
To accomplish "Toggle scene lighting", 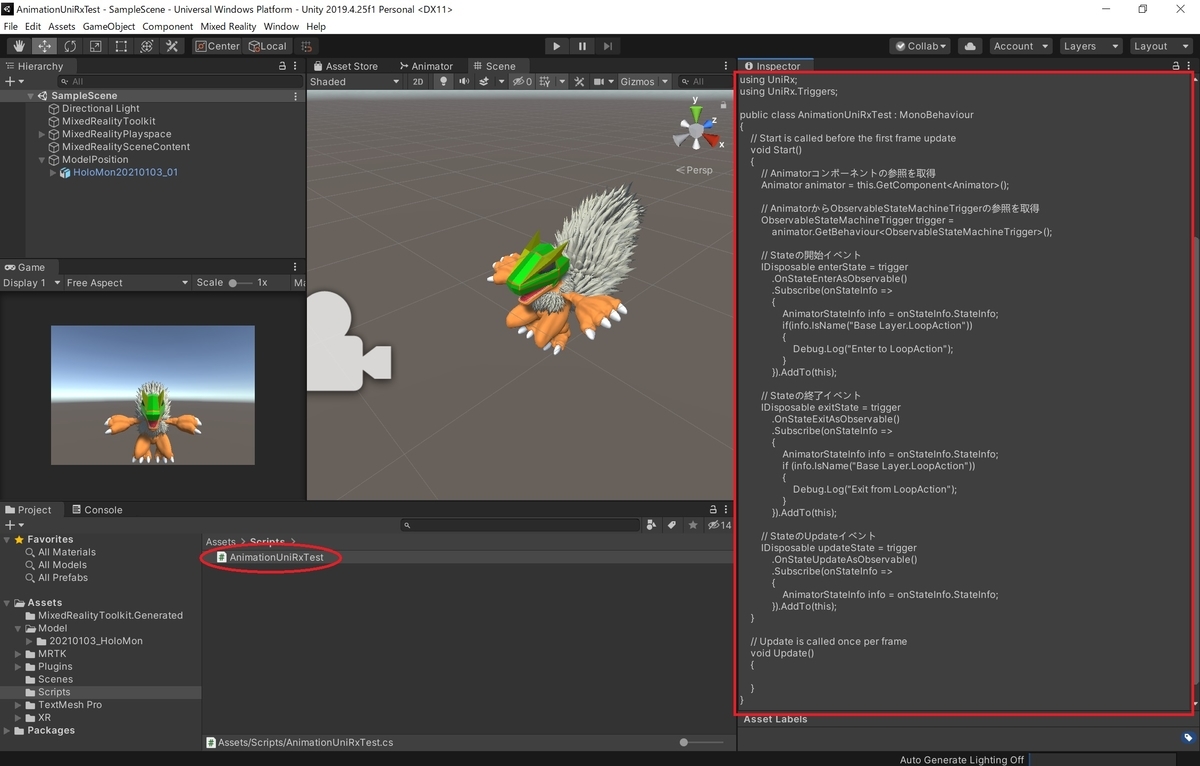I will [x=443, y=82].
